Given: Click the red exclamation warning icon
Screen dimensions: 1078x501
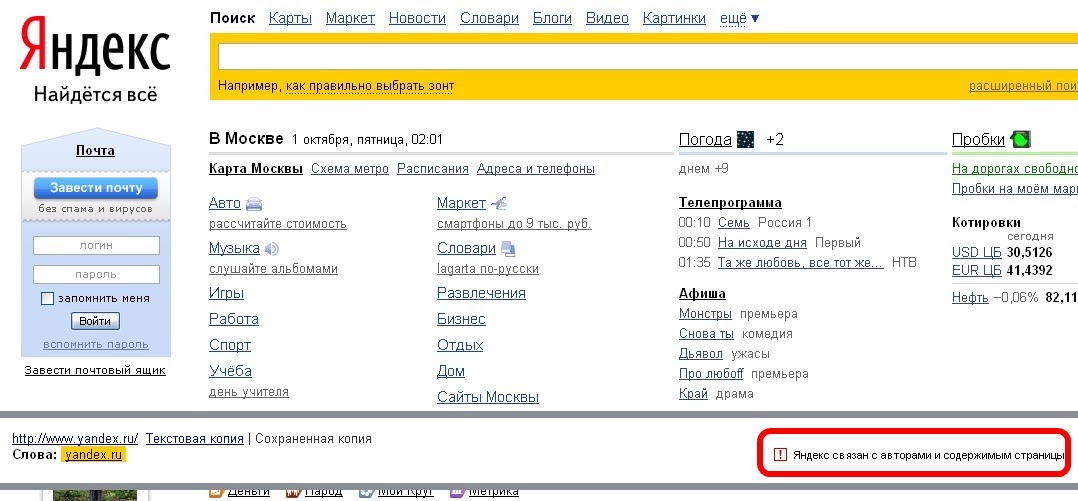Looking at the screenshot, I should [x=781, y=455].
